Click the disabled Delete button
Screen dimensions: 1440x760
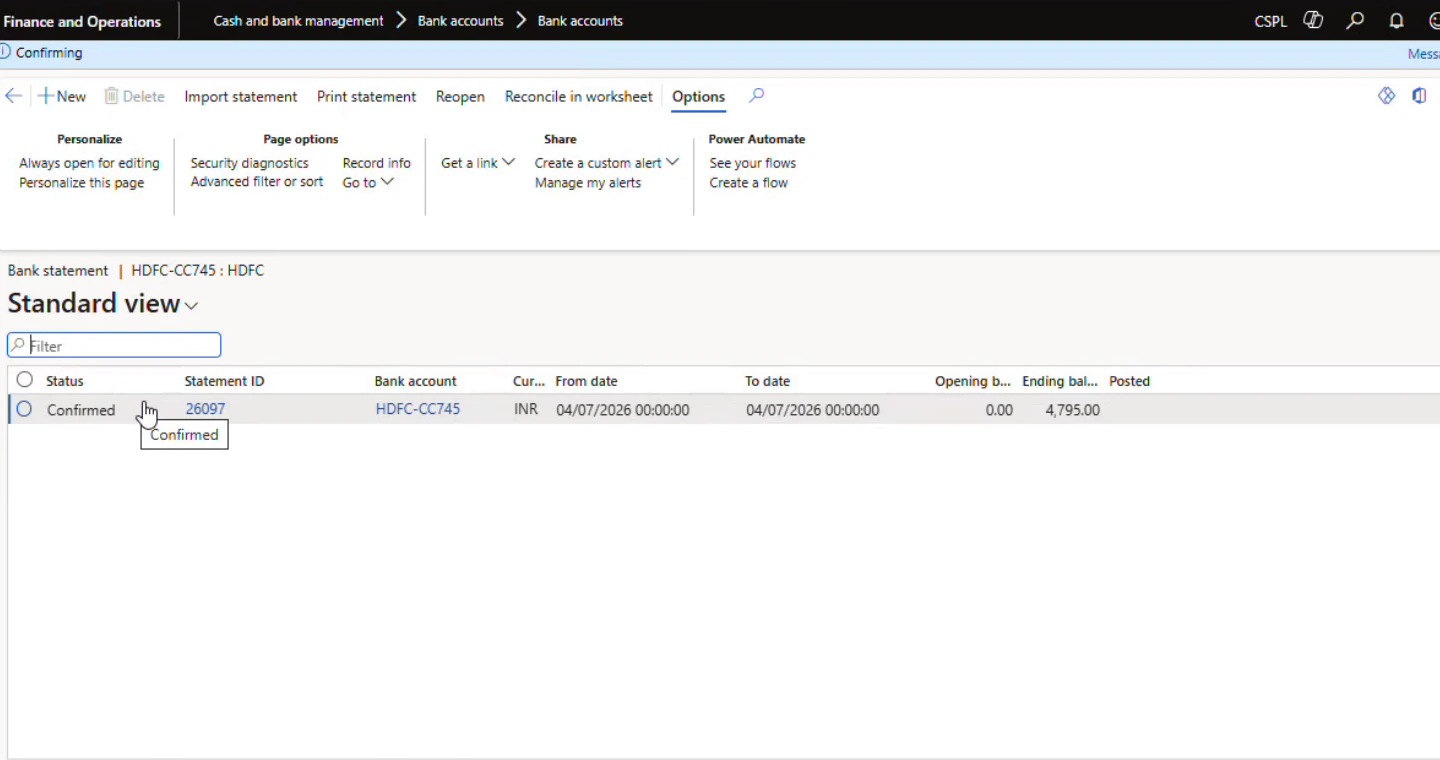[134, 96]
